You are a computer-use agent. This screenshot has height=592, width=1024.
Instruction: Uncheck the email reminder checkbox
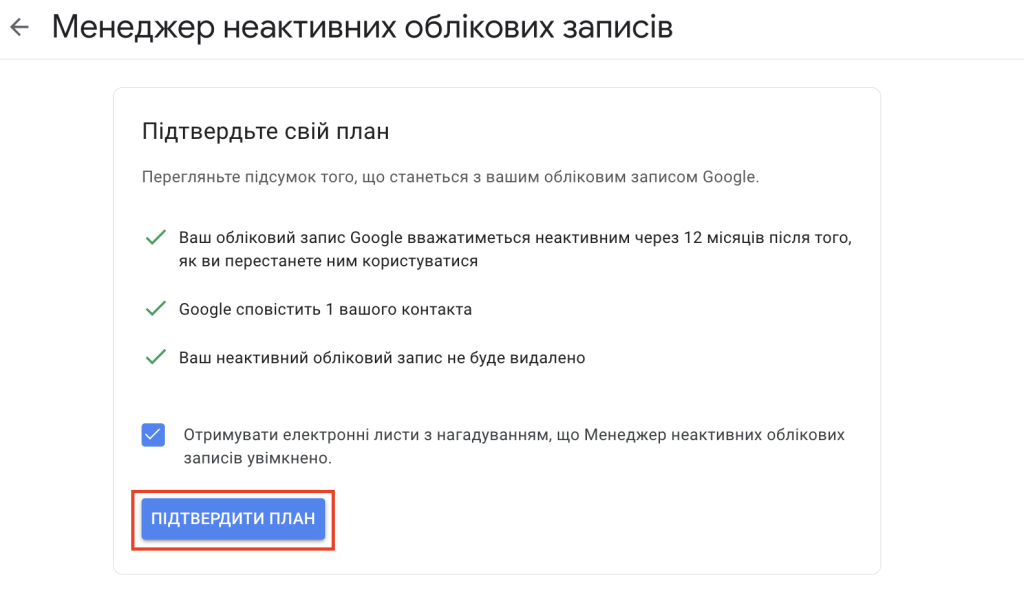153,435
